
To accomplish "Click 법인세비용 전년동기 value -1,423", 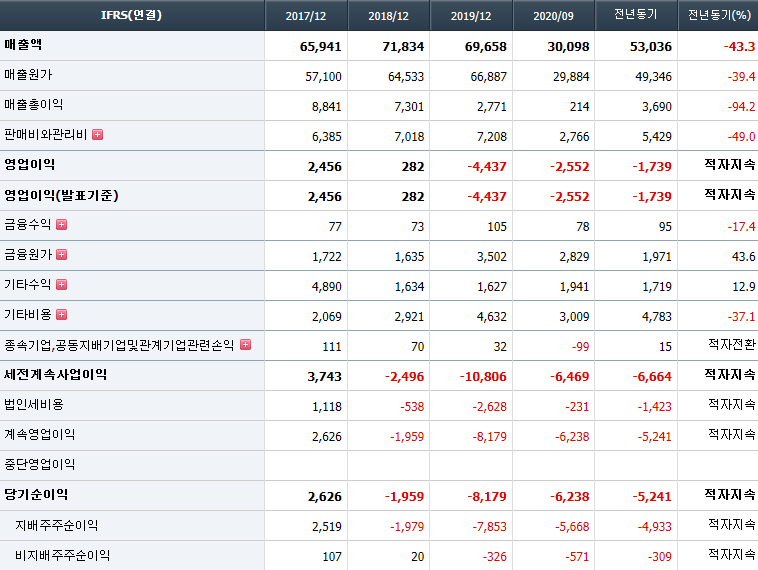I will (655, 407).
